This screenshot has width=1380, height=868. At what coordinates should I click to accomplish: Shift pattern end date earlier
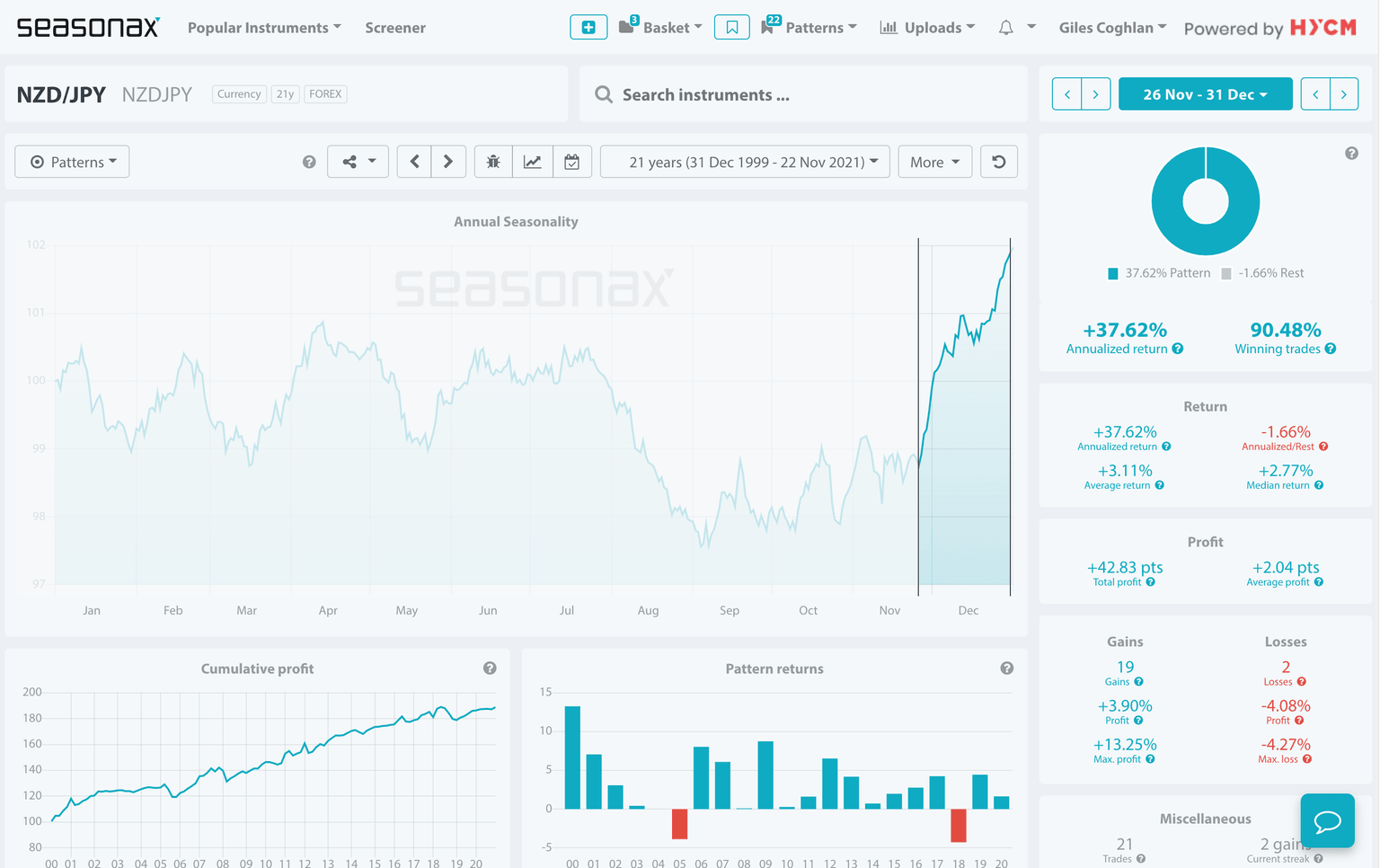coord(1315,94)
